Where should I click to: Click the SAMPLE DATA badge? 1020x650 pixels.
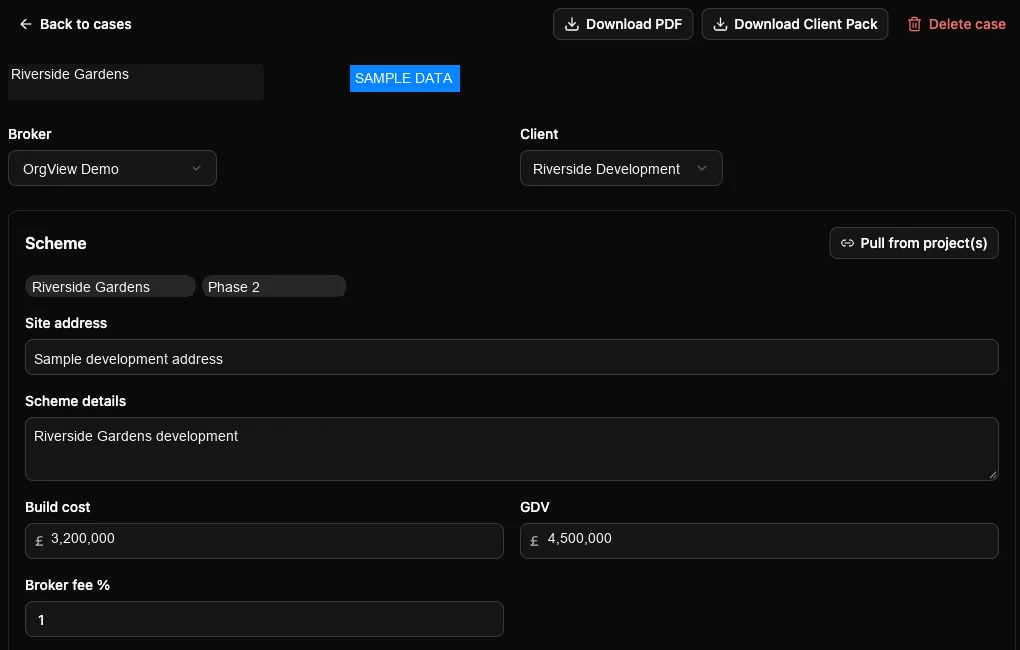pos(405,79)
